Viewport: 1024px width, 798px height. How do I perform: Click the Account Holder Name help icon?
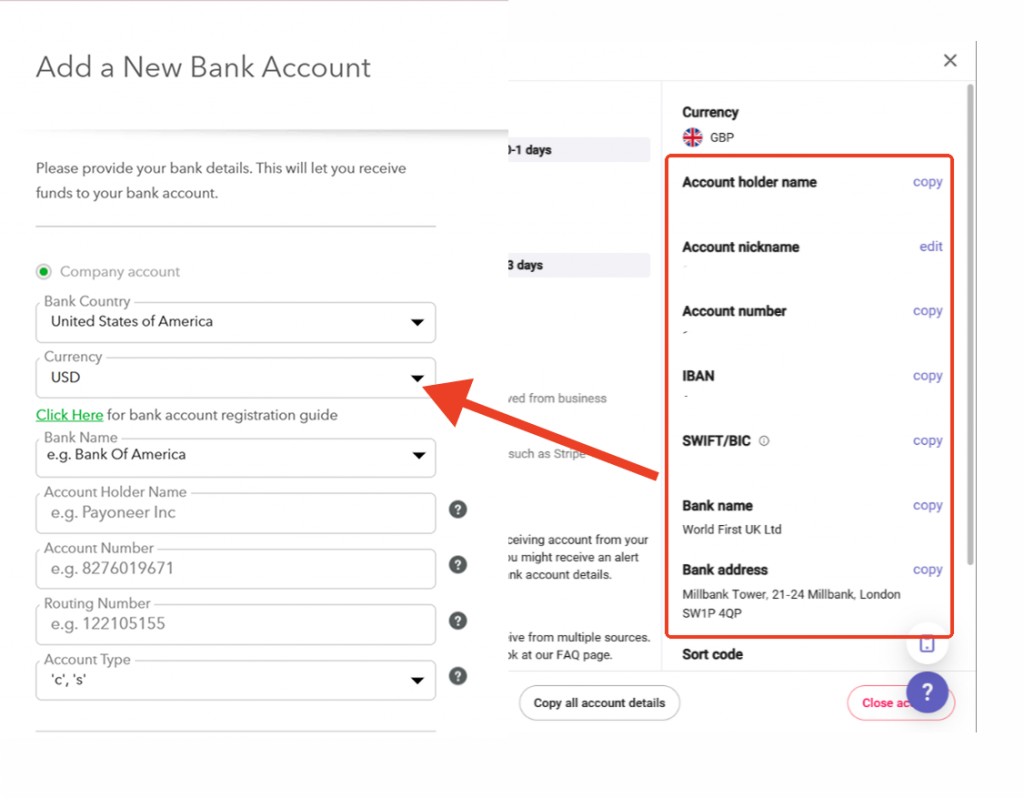coord(458,510)
